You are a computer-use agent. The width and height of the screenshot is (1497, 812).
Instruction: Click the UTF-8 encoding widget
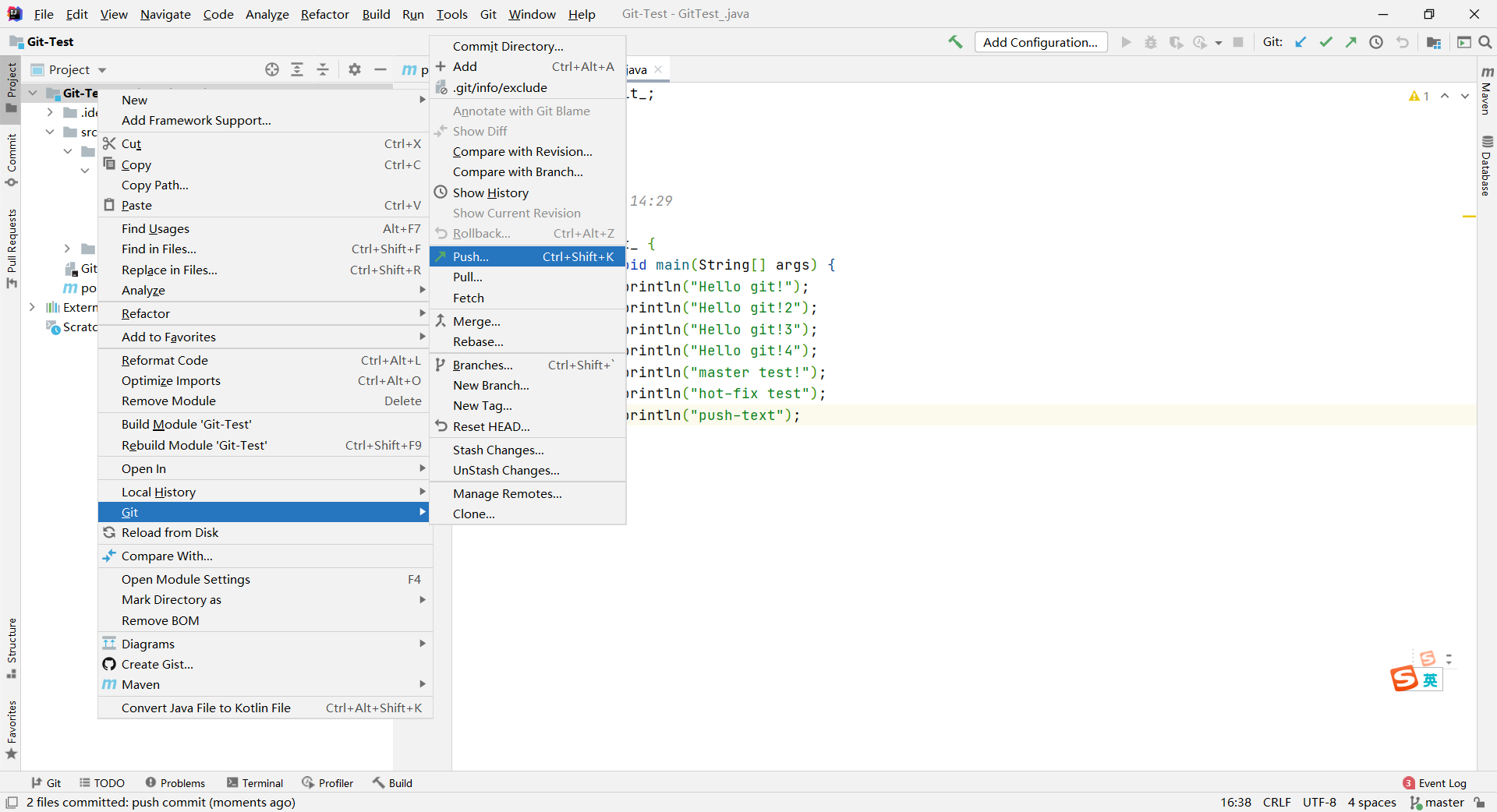tap(1319, 803)
